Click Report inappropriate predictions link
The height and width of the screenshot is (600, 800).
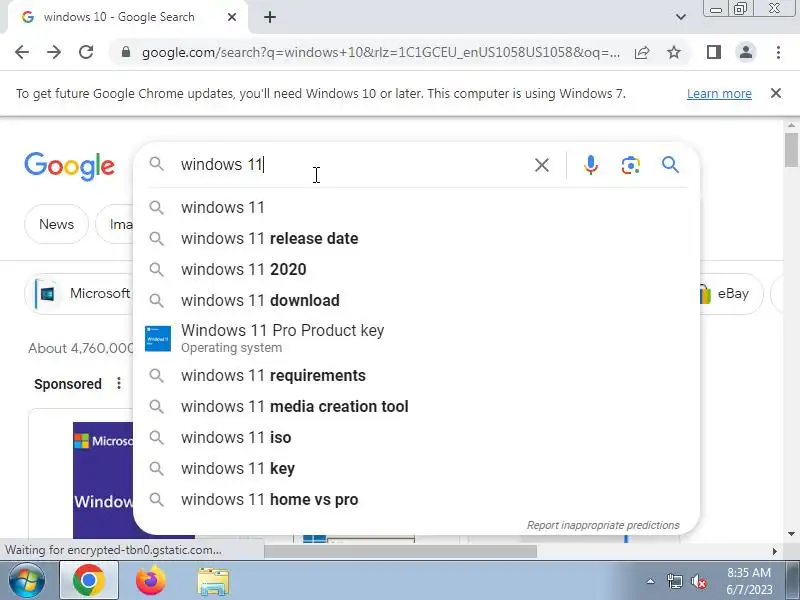(603, 525)
